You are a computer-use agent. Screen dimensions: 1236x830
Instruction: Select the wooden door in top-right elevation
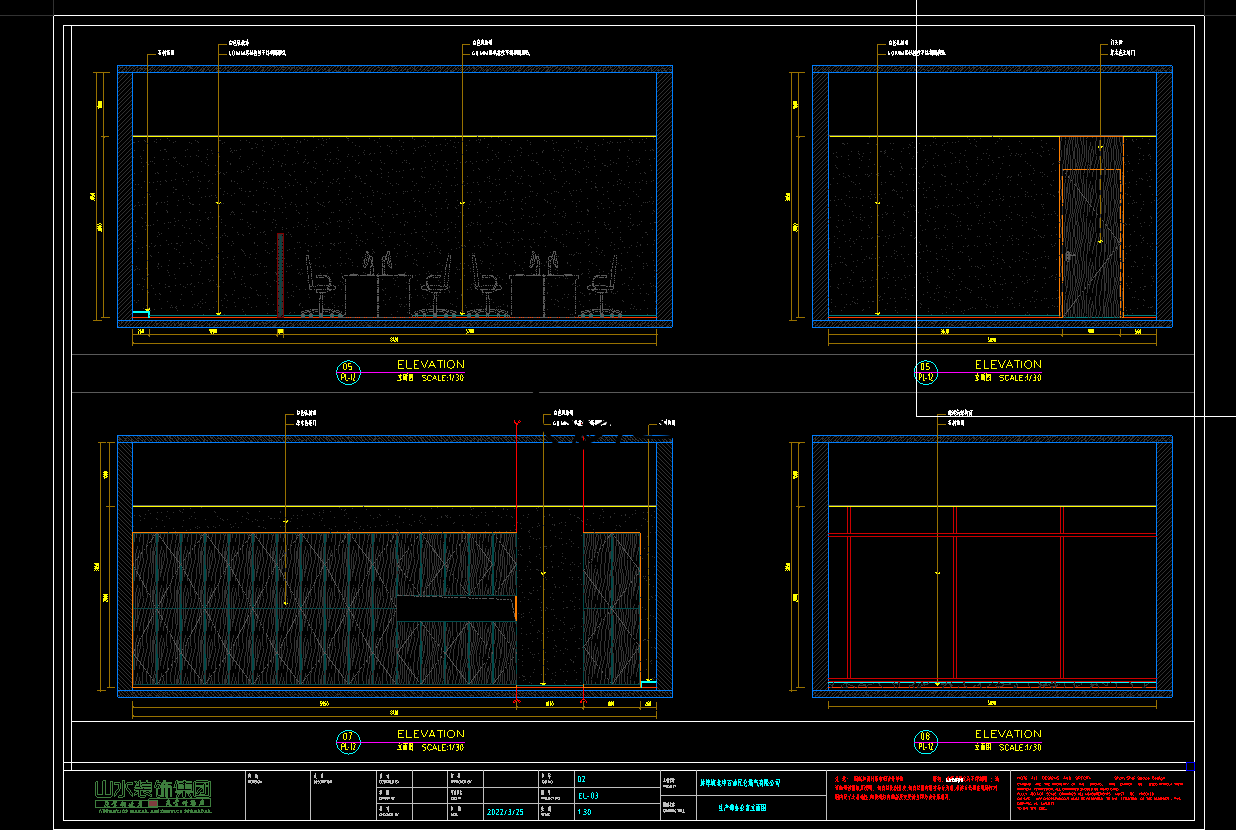1091,240
